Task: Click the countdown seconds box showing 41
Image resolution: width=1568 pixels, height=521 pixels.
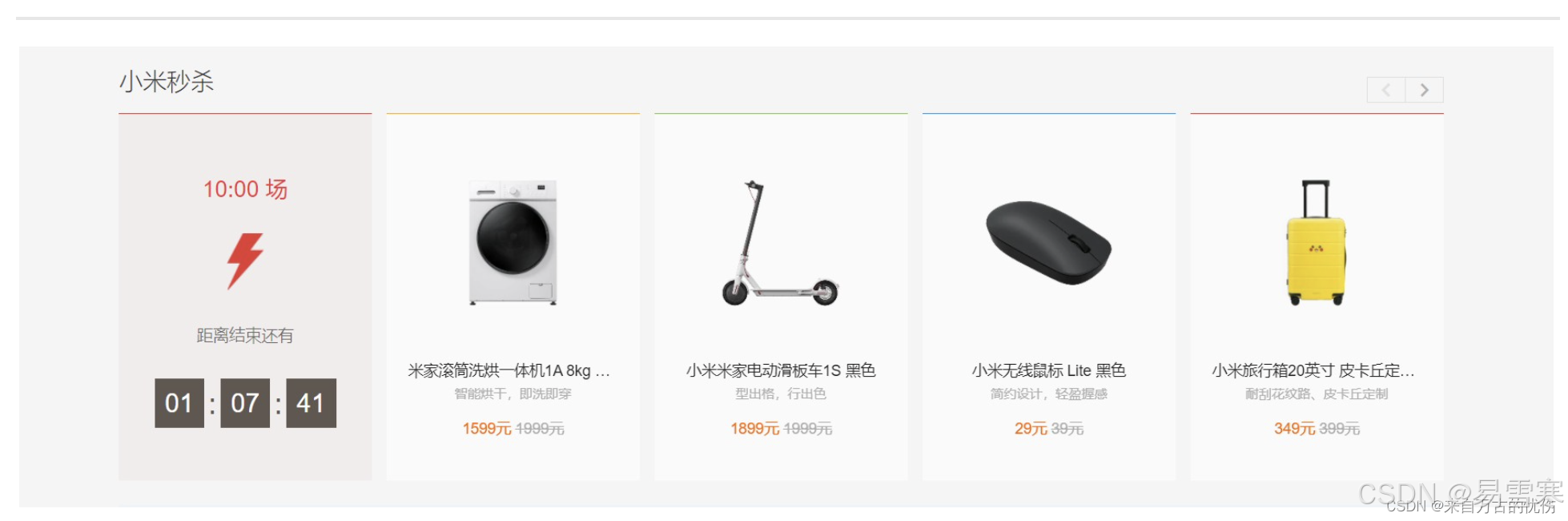Action: point(311,403)
